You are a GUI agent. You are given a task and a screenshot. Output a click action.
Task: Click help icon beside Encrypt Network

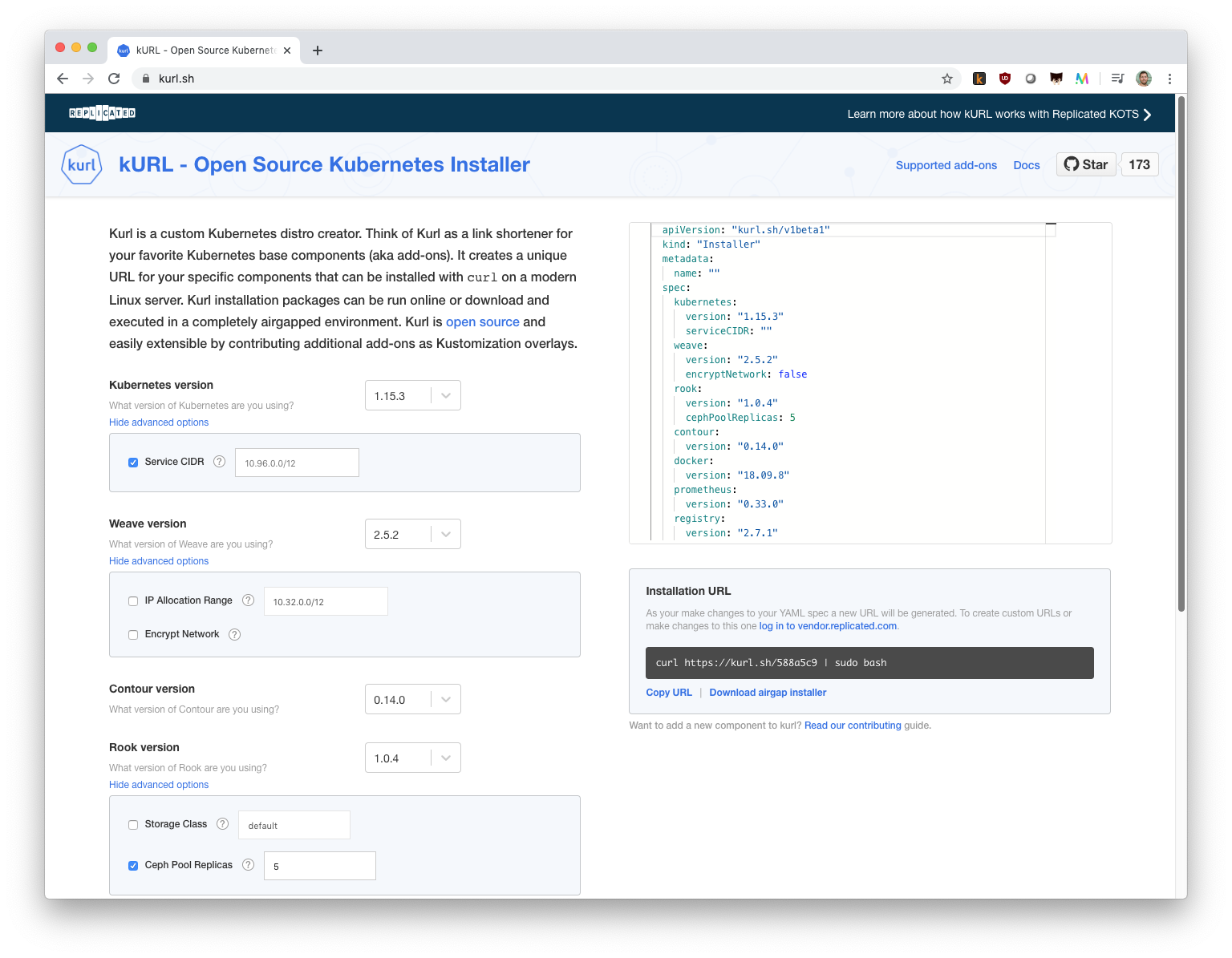coord(234,634)
